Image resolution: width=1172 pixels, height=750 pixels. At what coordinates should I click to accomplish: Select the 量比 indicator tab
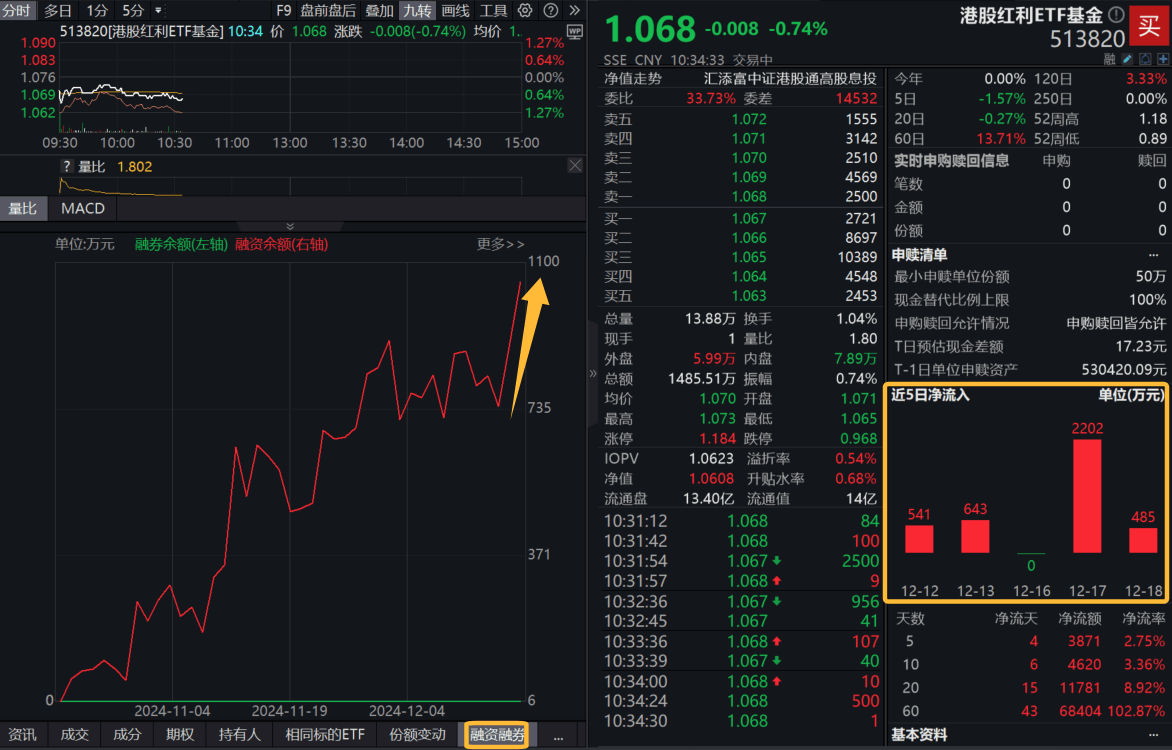click(23, 209)
